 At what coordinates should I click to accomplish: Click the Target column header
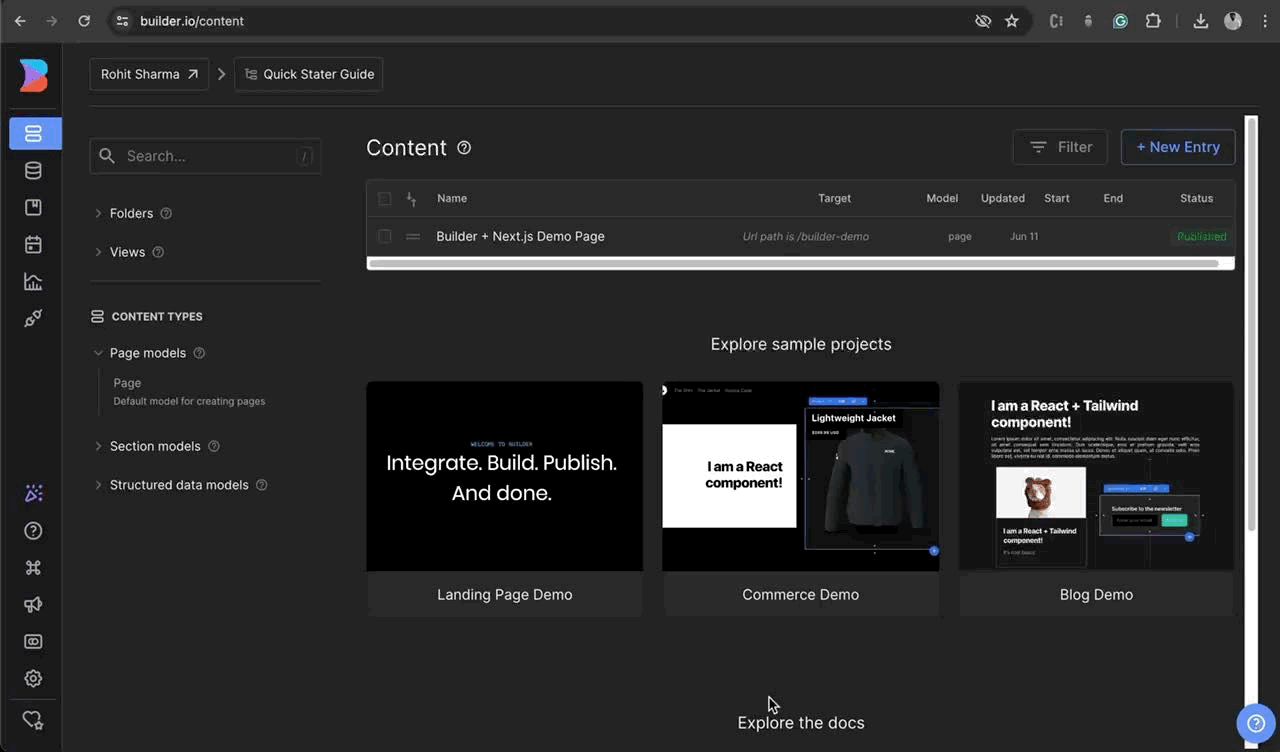pos(834,198)
